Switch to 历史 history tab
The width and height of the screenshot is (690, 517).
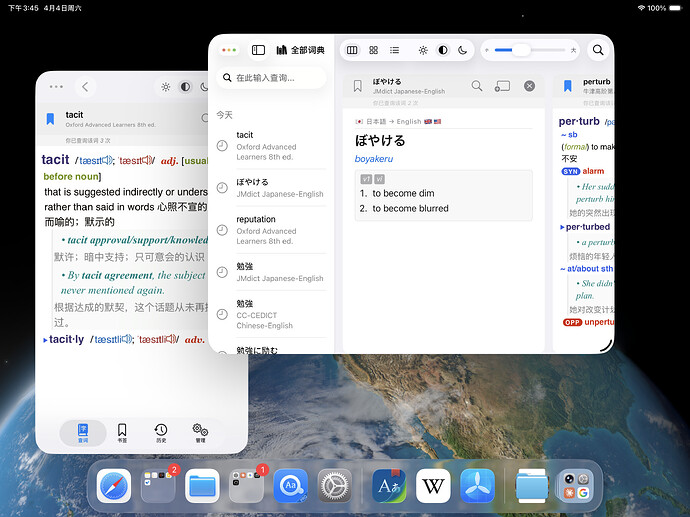point(161,432)
